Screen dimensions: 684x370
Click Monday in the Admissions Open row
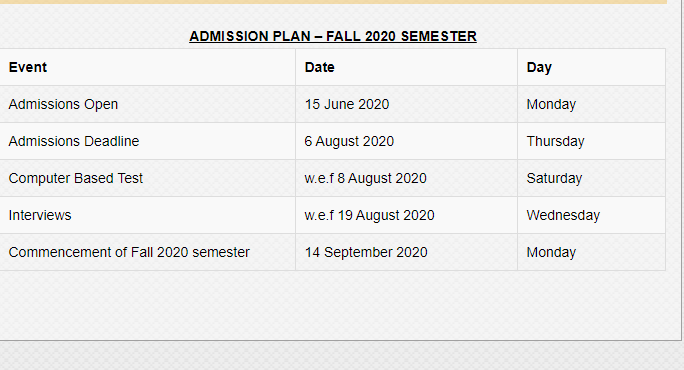[x=592, y=104]
